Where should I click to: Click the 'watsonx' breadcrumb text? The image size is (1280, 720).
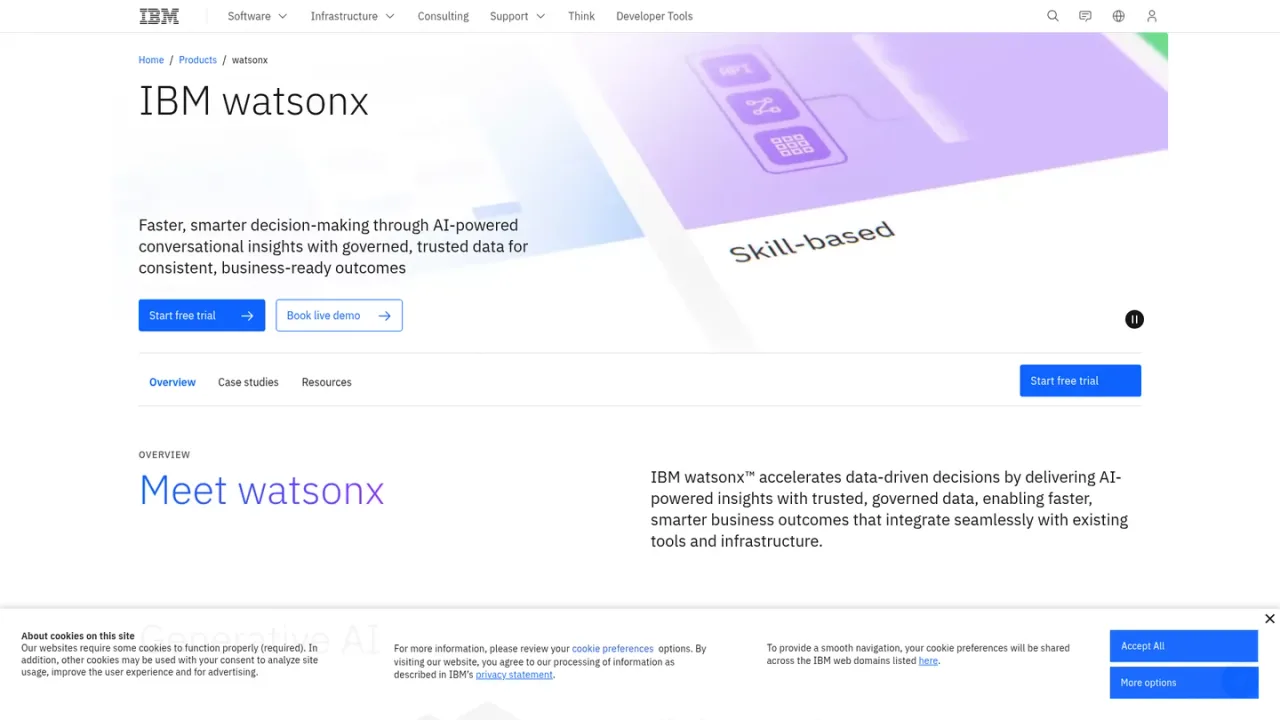(x=250, y=60)
